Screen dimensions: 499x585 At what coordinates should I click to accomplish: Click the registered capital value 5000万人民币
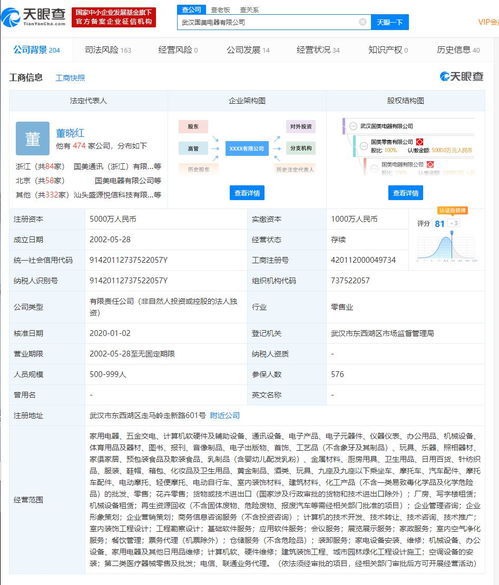coord(113,219)
